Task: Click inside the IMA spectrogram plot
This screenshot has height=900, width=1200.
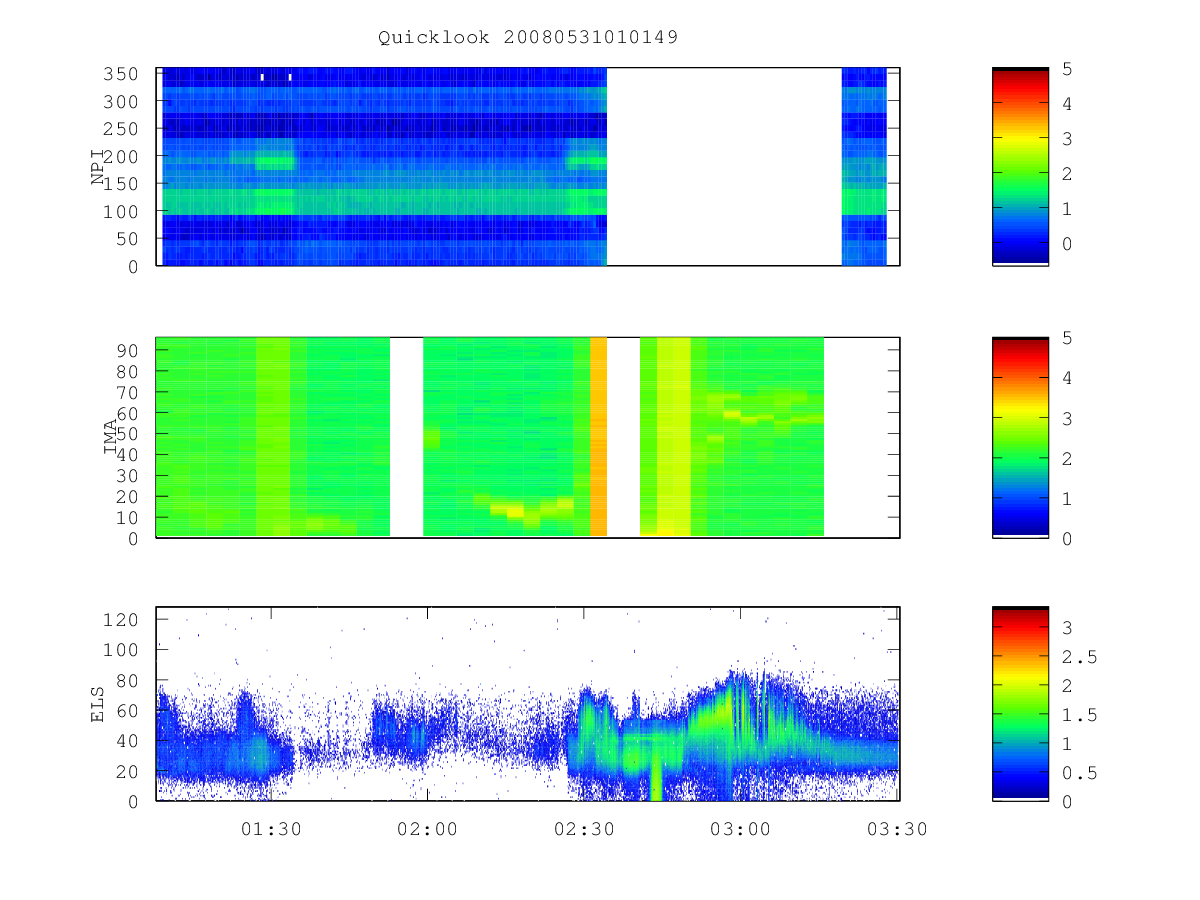Action: tap(528, 437)
